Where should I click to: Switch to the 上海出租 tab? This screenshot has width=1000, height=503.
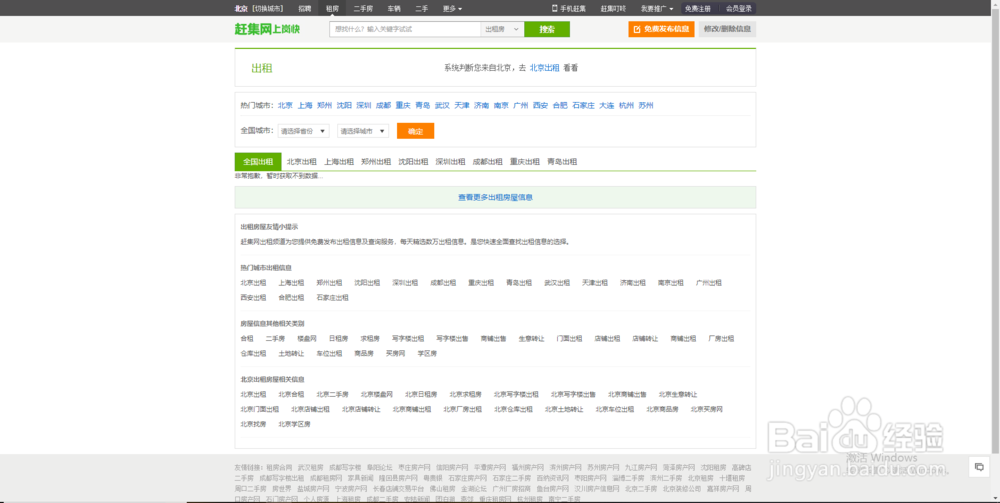click(x=339, y=162)
